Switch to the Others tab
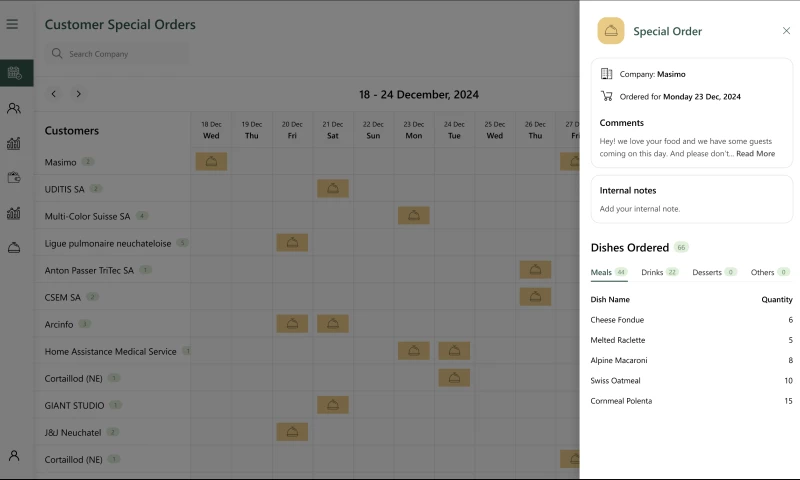 click(770, 272)
